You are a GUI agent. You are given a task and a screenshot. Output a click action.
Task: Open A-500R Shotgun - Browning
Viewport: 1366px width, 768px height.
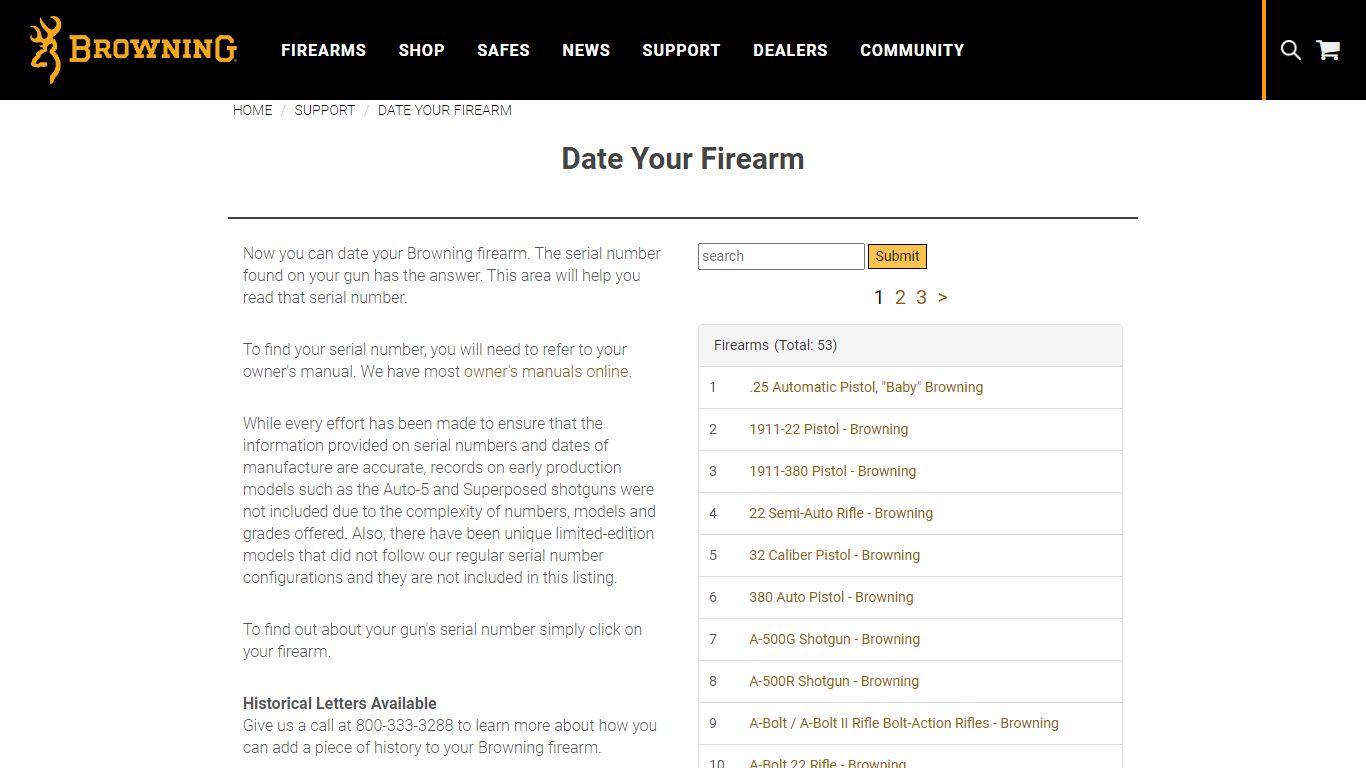834,681
